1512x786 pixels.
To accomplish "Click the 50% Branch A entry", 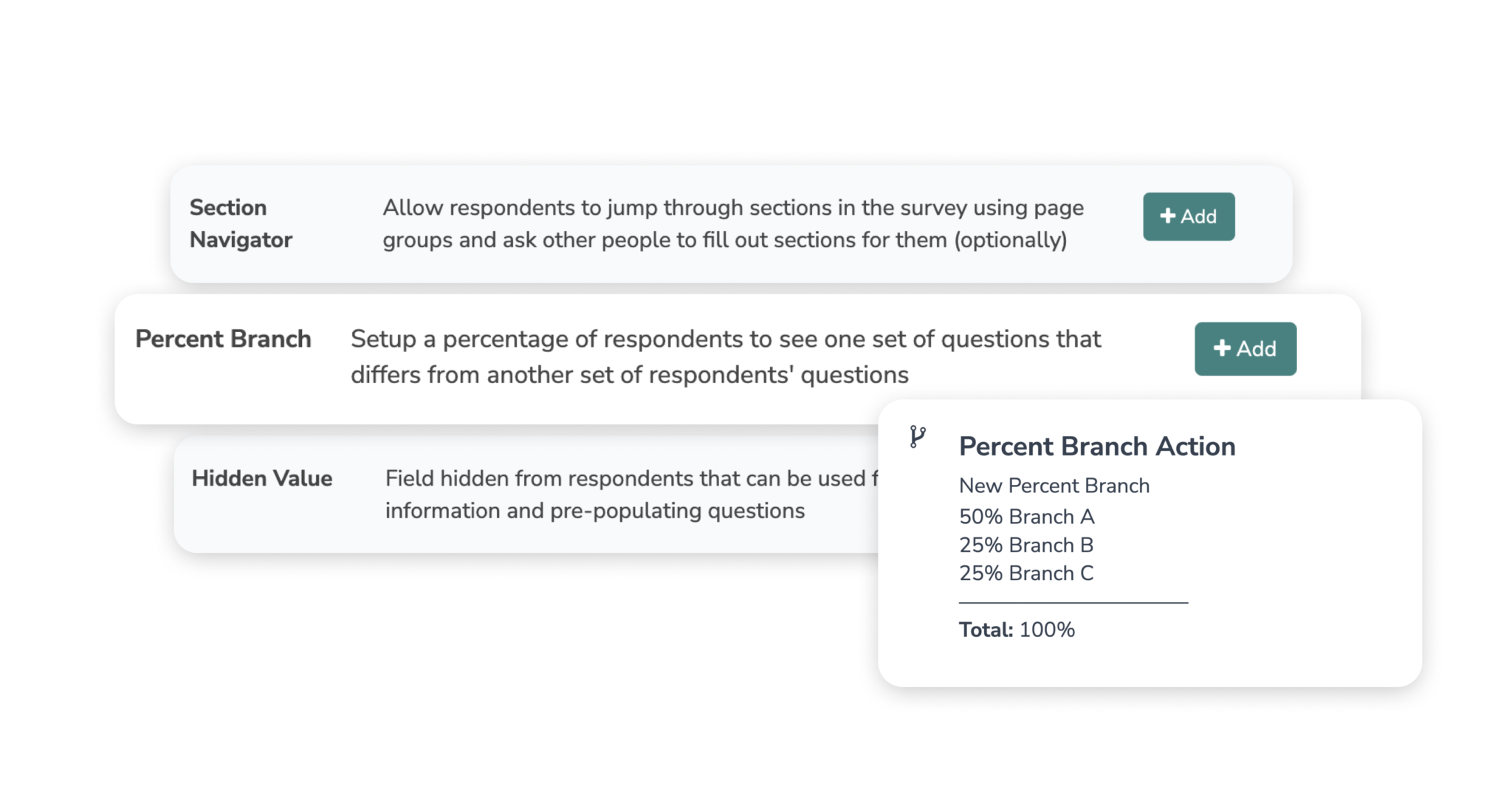I will (x=1026, y=517).
